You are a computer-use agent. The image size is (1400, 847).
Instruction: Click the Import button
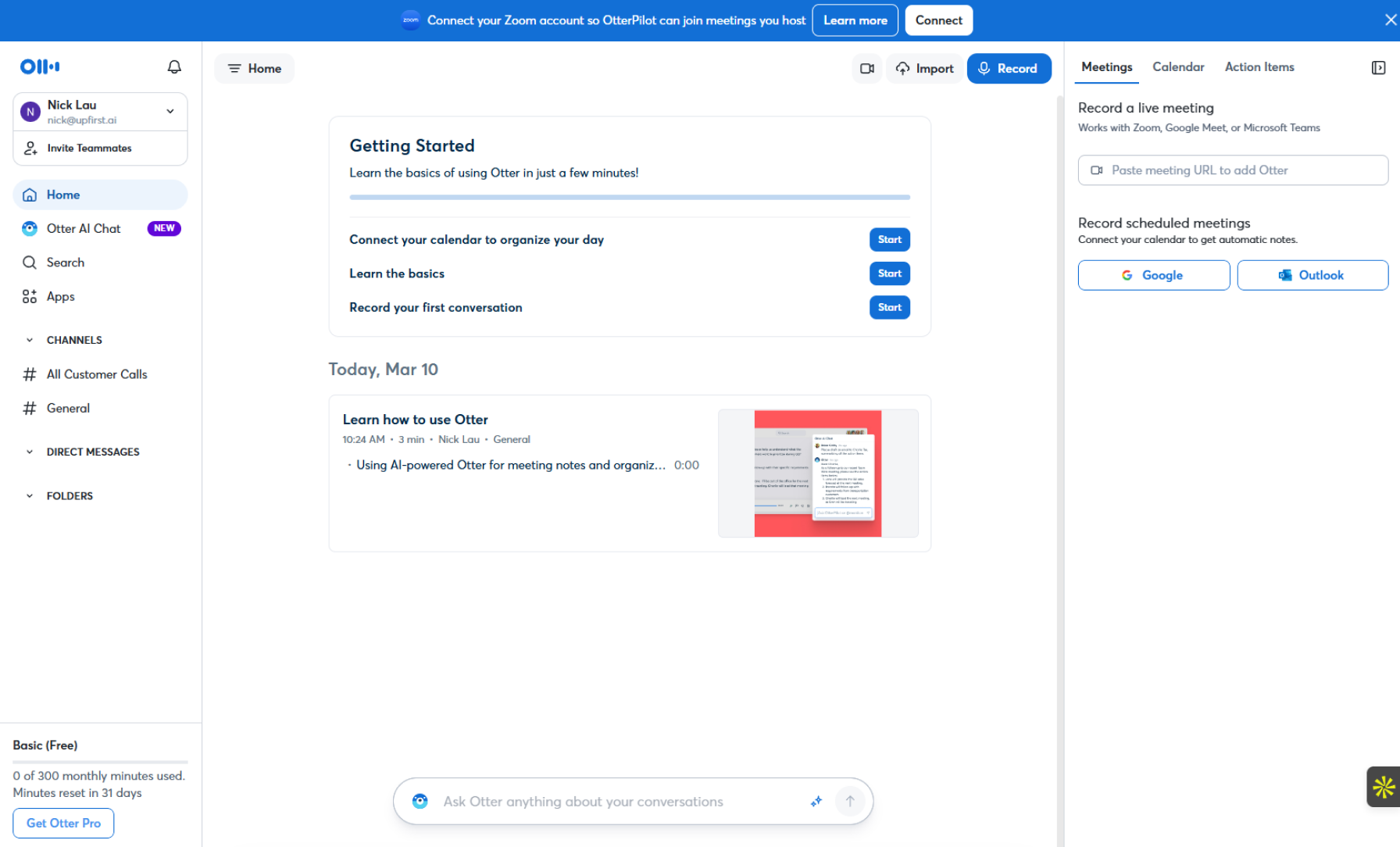point(924,69)
